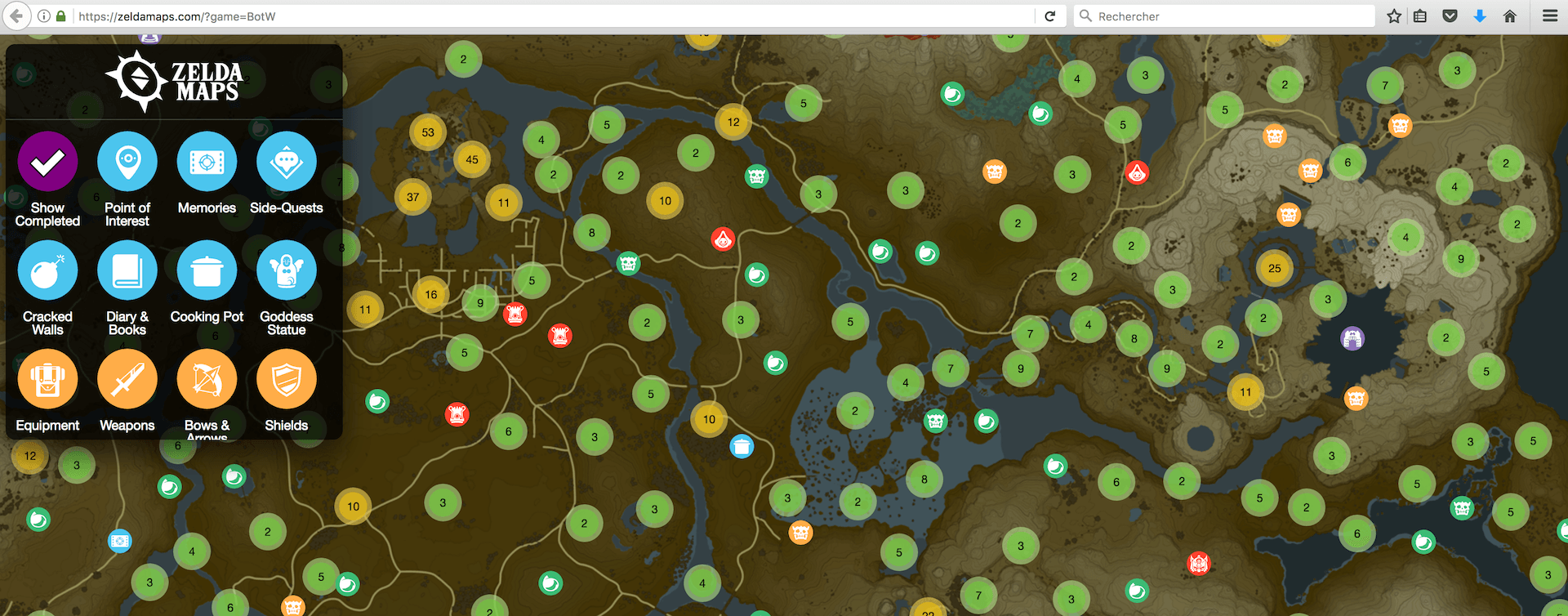Image resolution: width=1568 pixels, height=616 pixels.
Task: Open the site information icon
Action: click(x=44, y=16)
